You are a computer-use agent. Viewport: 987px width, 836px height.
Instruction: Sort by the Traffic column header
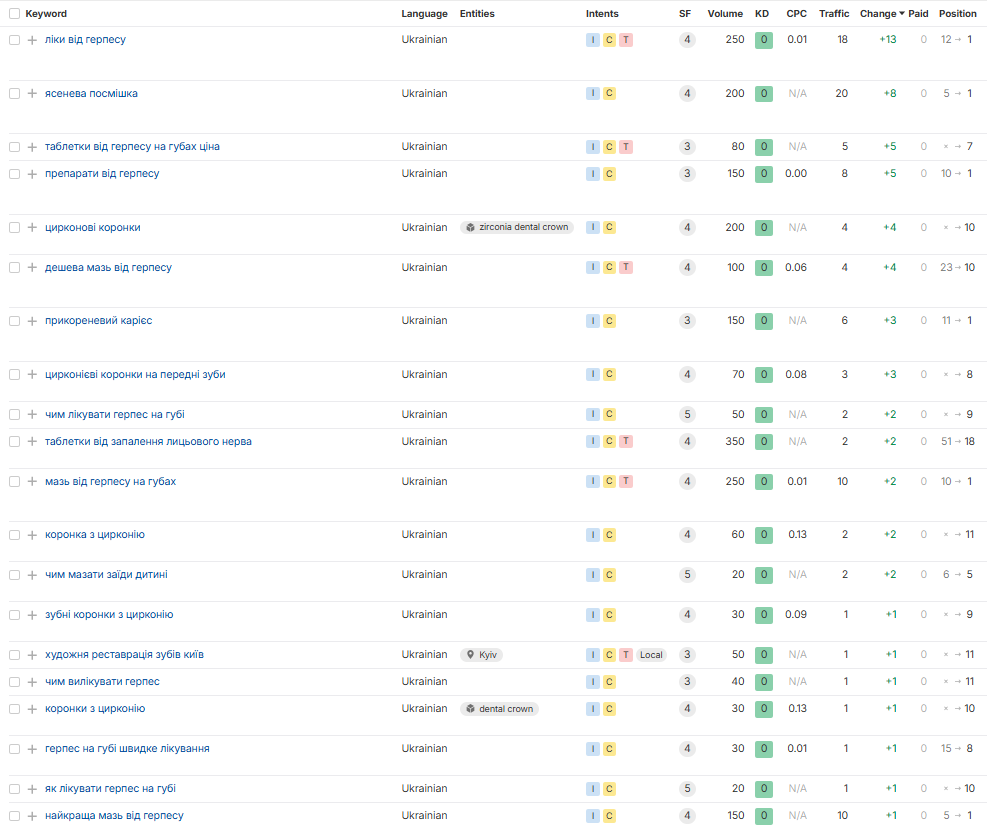(834, 14)
